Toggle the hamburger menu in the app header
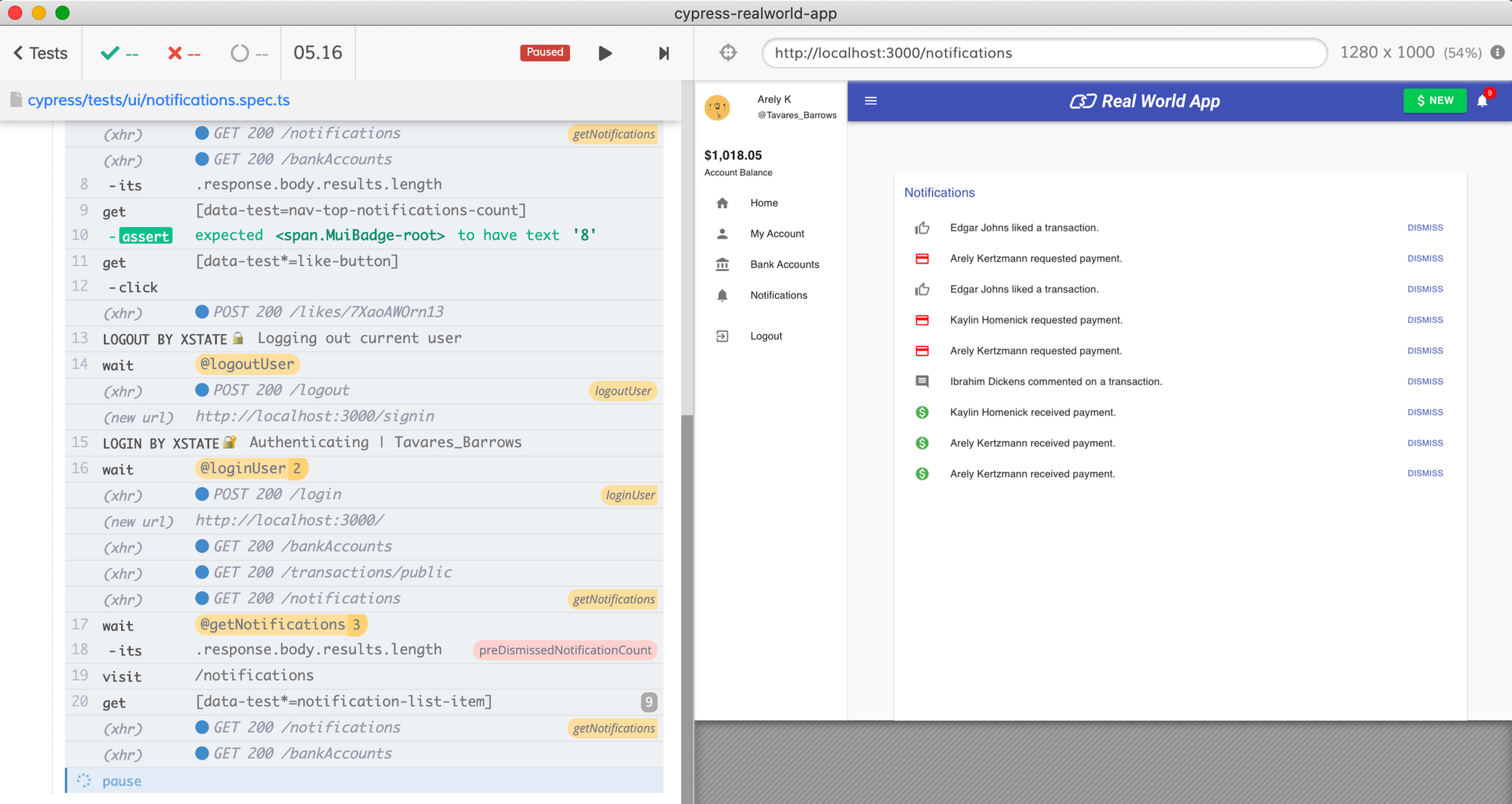Screen dimensions: 1512x804 click(871, 101)
